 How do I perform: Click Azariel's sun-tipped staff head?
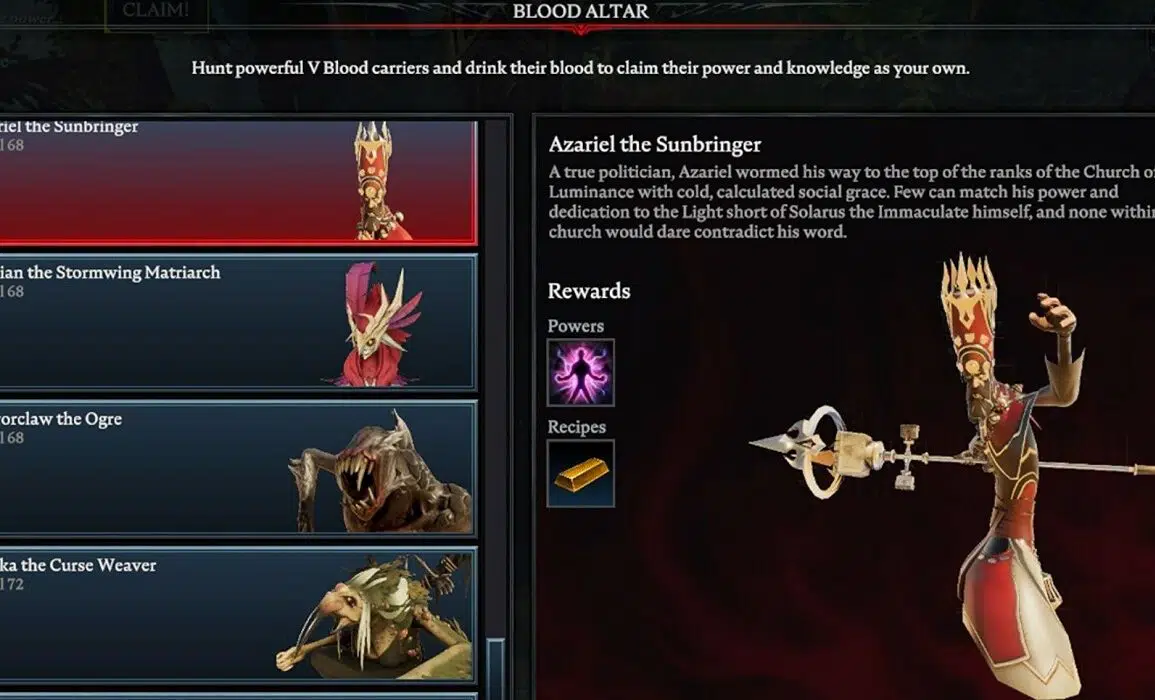click(803, 449)
